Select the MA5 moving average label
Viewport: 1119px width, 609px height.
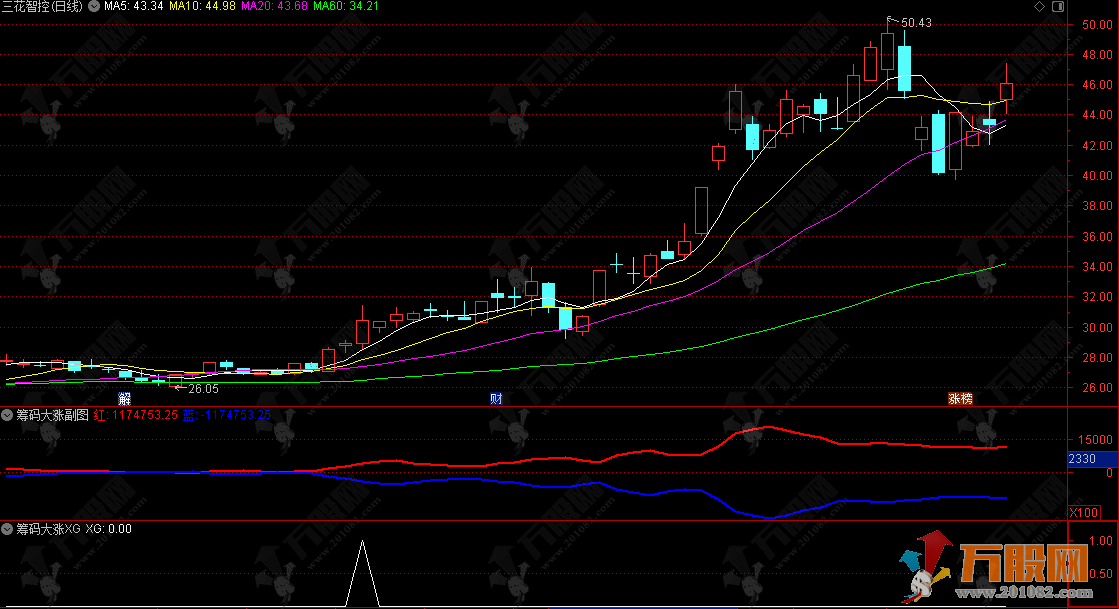coord(133,7)
